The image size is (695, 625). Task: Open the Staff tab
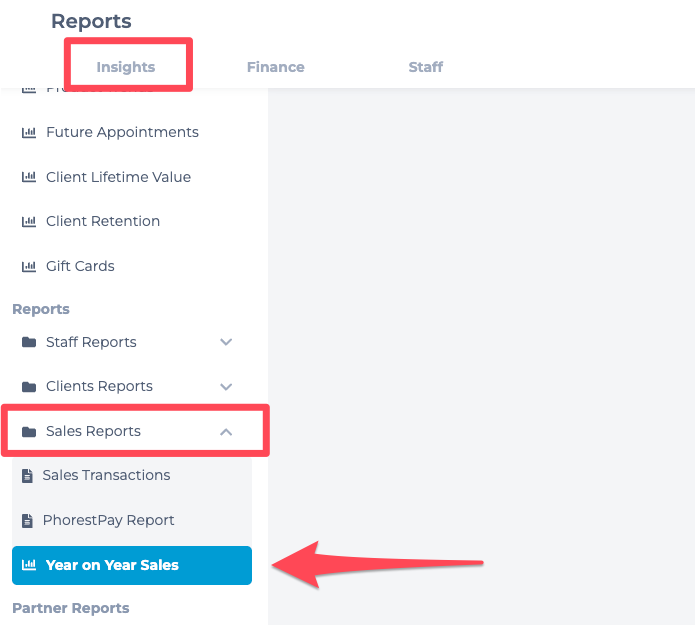click(426, 67)
